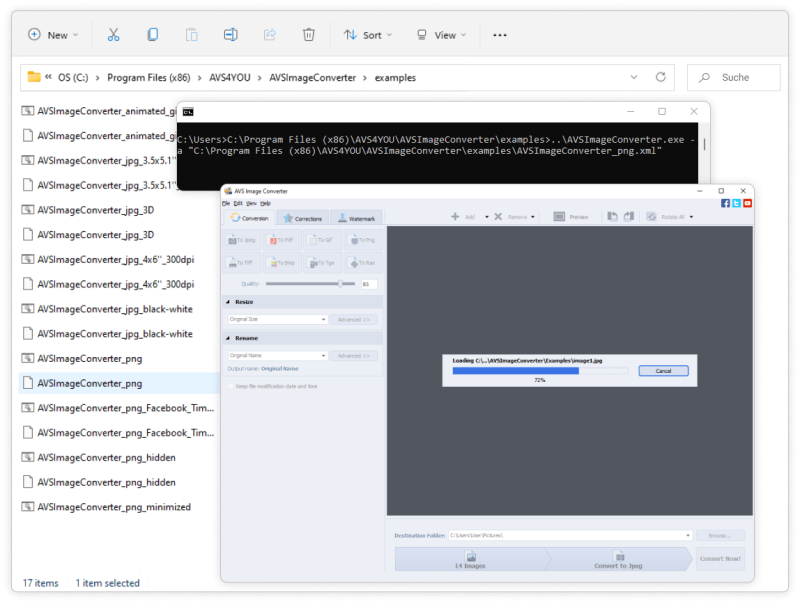This screenshot has width=800, height=604.
Task: Collapse the Rename section
Action: tap(228, 338)
